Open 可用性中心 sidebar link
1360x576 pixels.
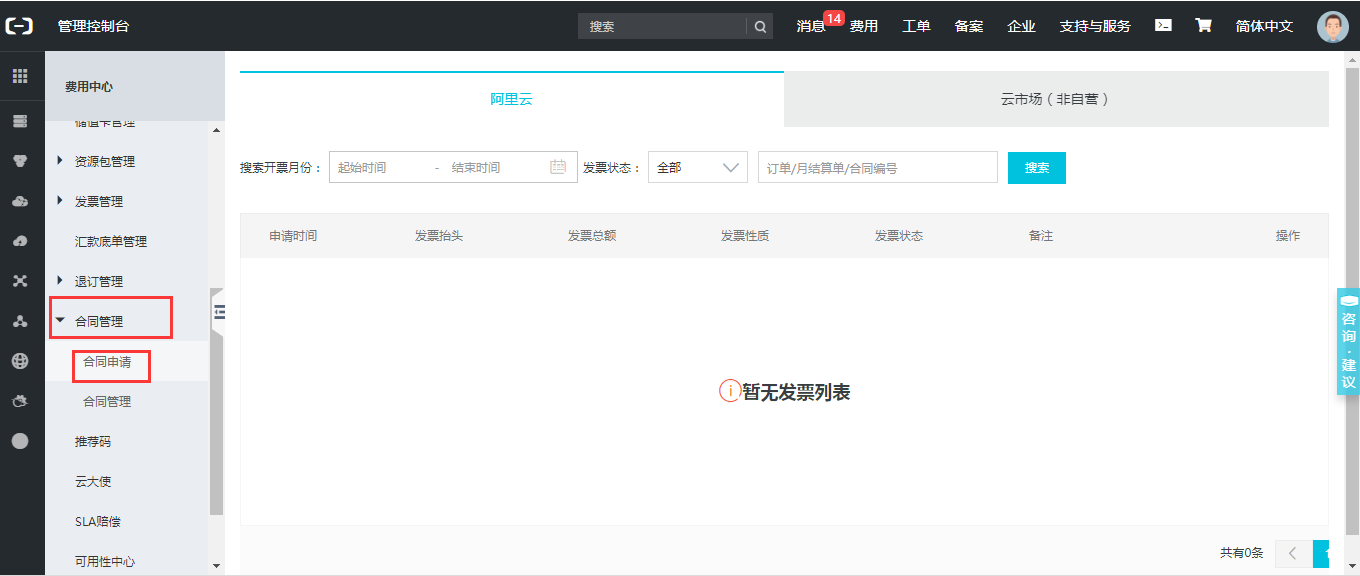point(105,562)
